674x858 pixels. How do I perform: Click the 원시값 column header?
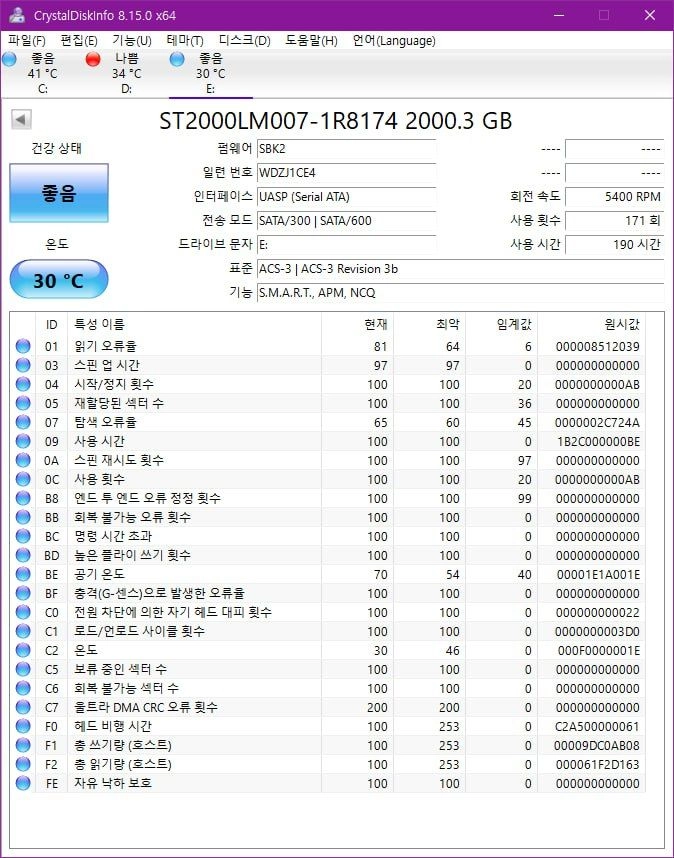pyautogui.click(x=591, y=324)
